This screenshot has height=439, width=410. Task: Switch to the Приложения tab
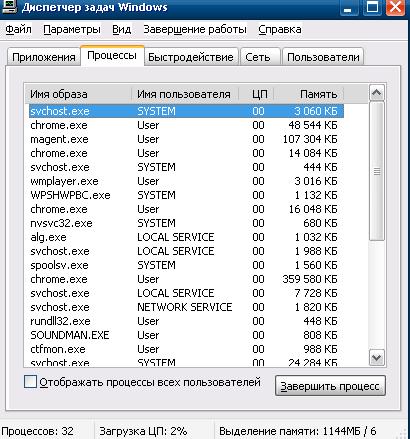[x=44, y=57]
